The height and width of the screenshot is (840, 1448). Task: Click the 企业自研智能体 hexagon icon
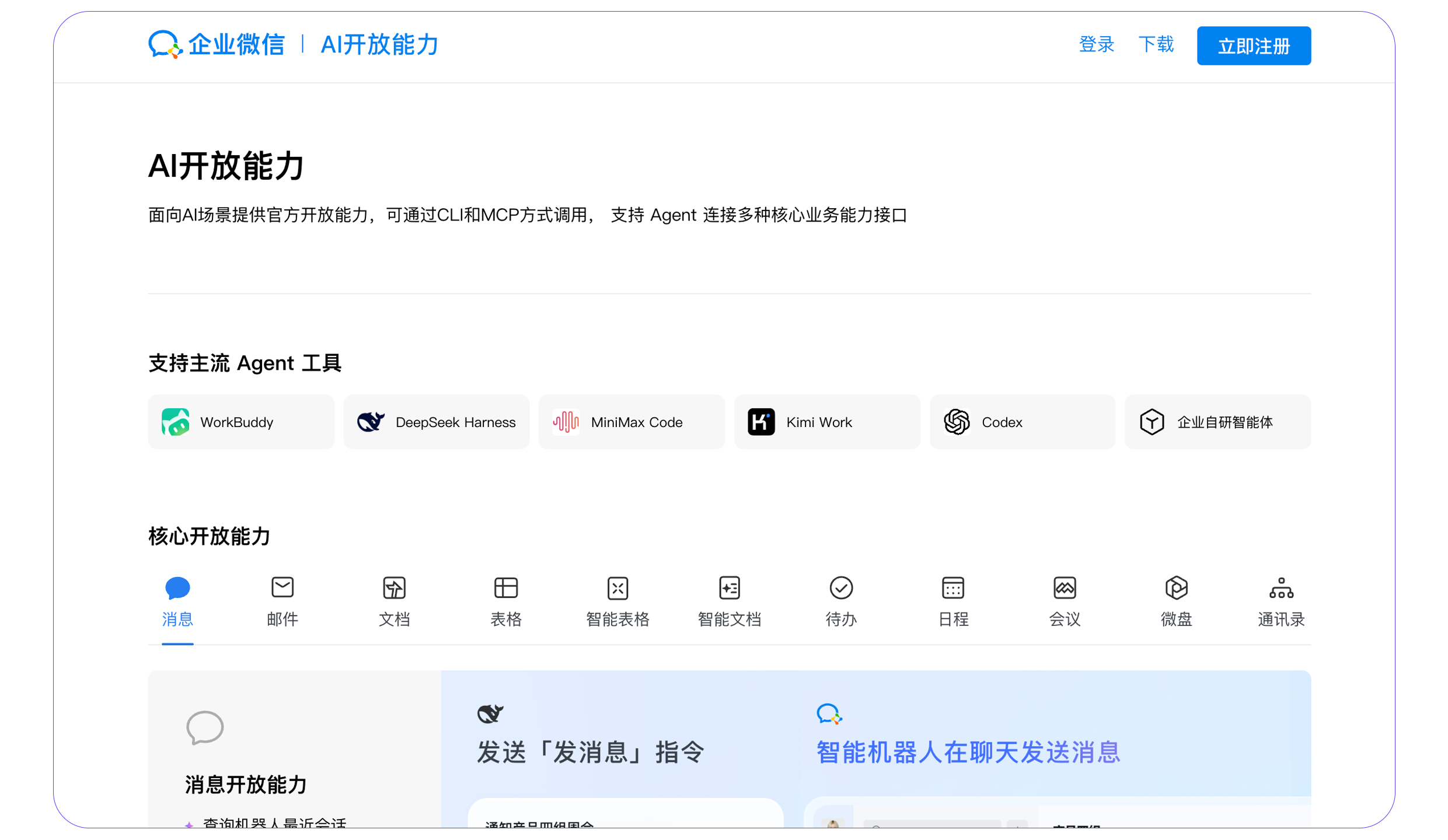[x=1152, y=422]
